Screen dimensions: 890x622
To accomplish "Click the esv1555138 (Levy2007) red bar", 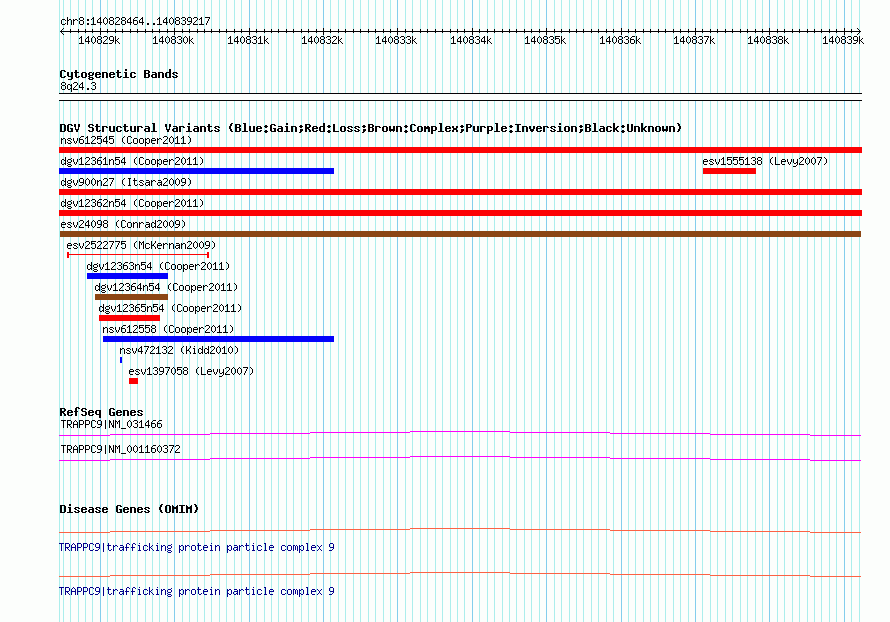I will click(729, 171).
